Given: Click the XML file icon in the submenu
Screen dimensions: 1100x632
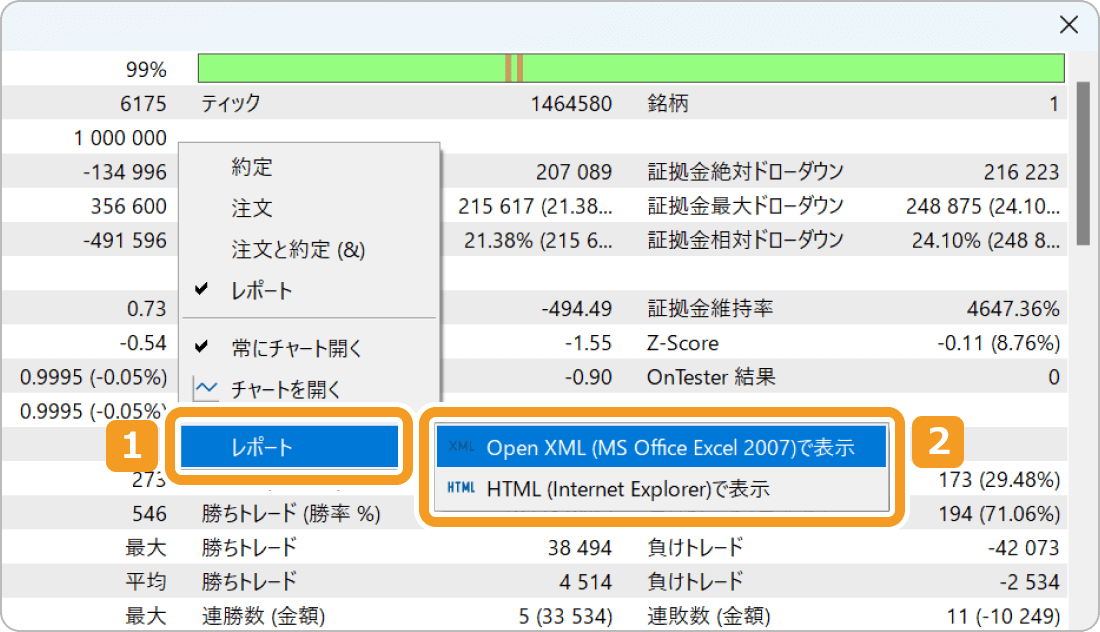Looking at the screenshot, I should point(462,447).
